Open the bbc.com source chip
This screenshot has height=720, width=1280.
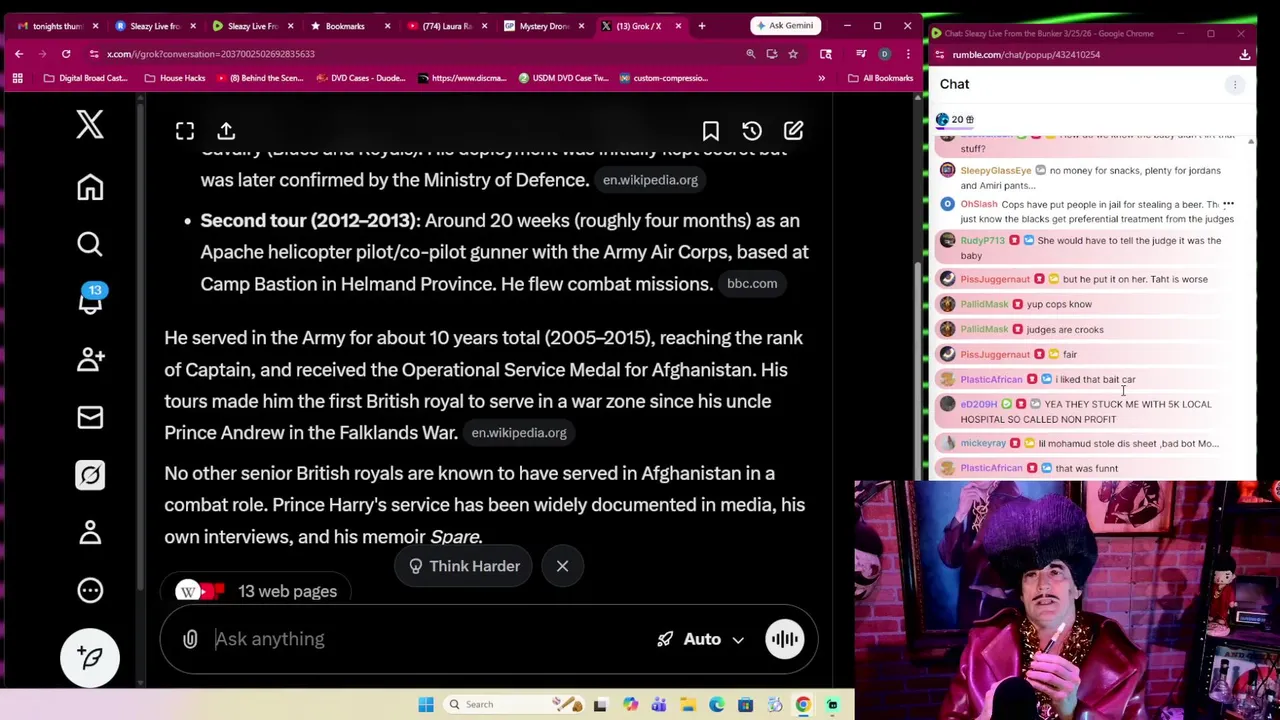point(752,283)
